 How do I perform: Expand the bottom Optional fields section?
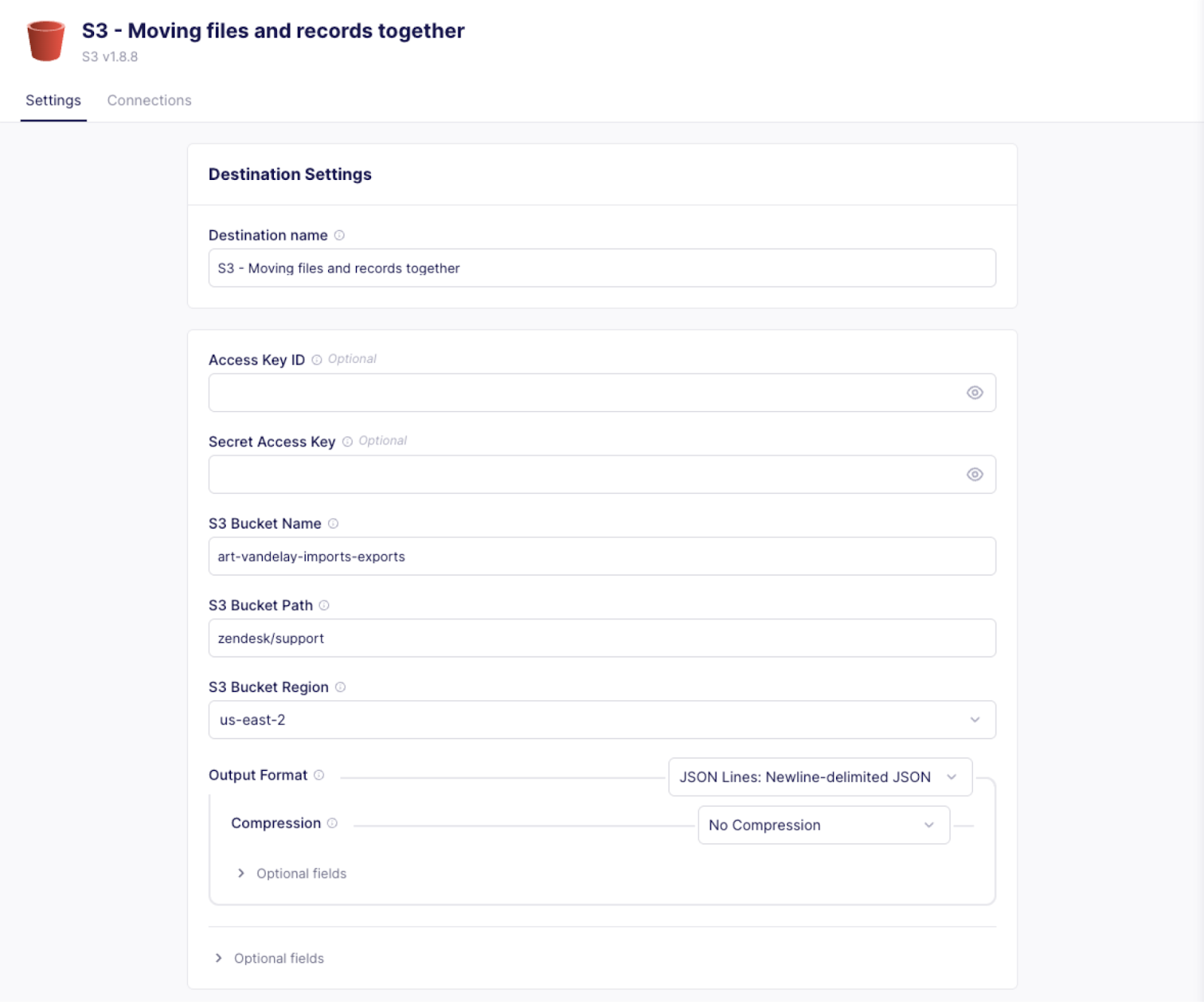click(269, 958)
